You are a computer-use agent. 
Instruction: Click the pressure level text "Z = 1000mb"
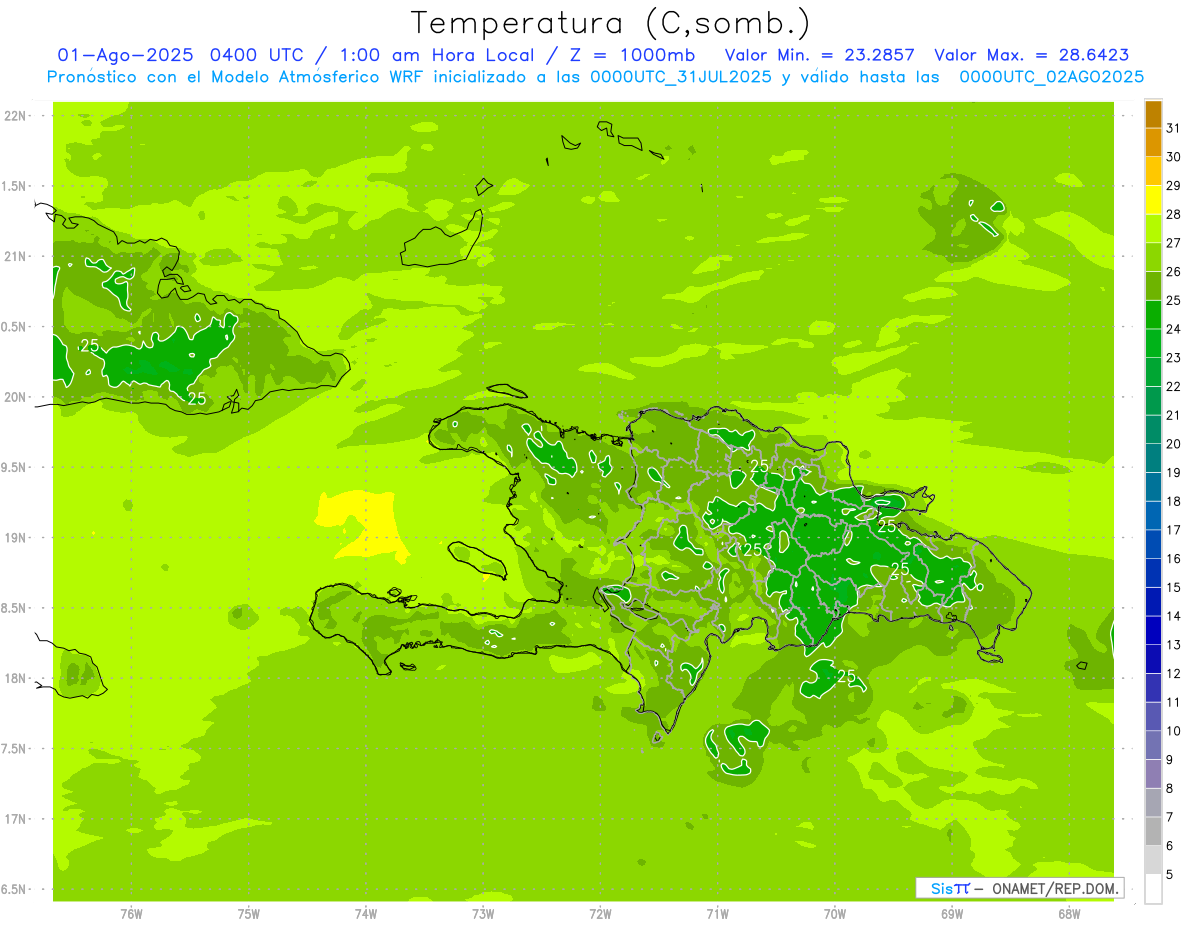coord(631,55)
